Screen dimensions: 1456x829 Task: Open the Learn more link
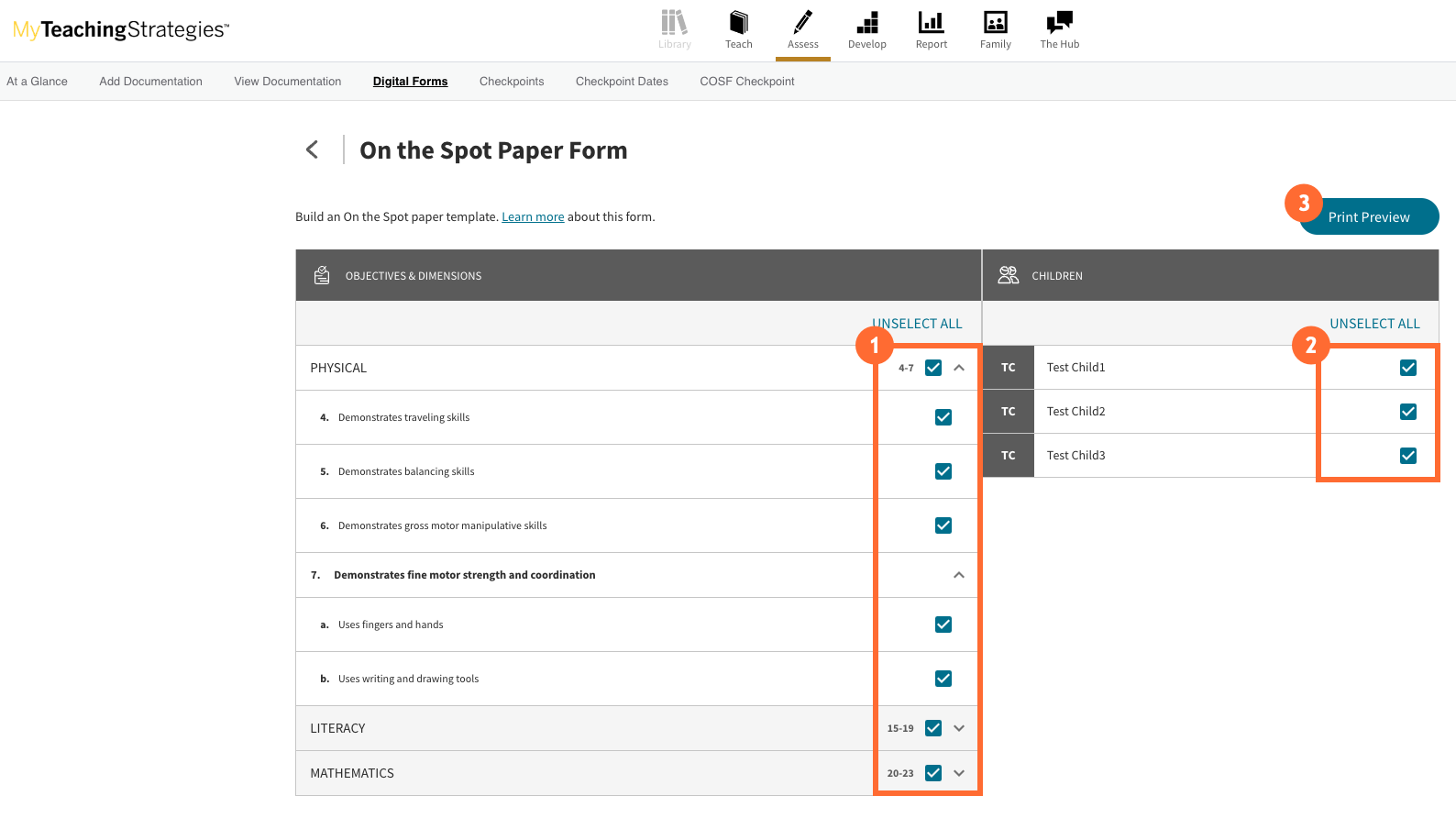click(x=533, y=217)
